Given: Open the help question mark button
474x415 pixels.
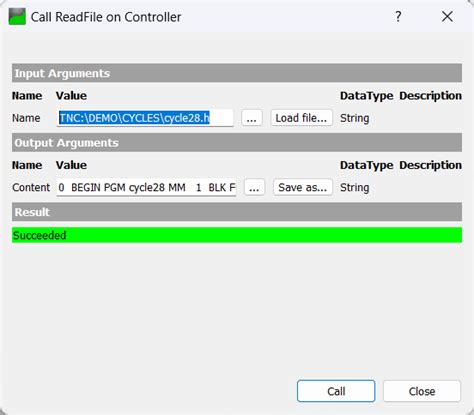Looking at the screenshot, I should [398, 16].
